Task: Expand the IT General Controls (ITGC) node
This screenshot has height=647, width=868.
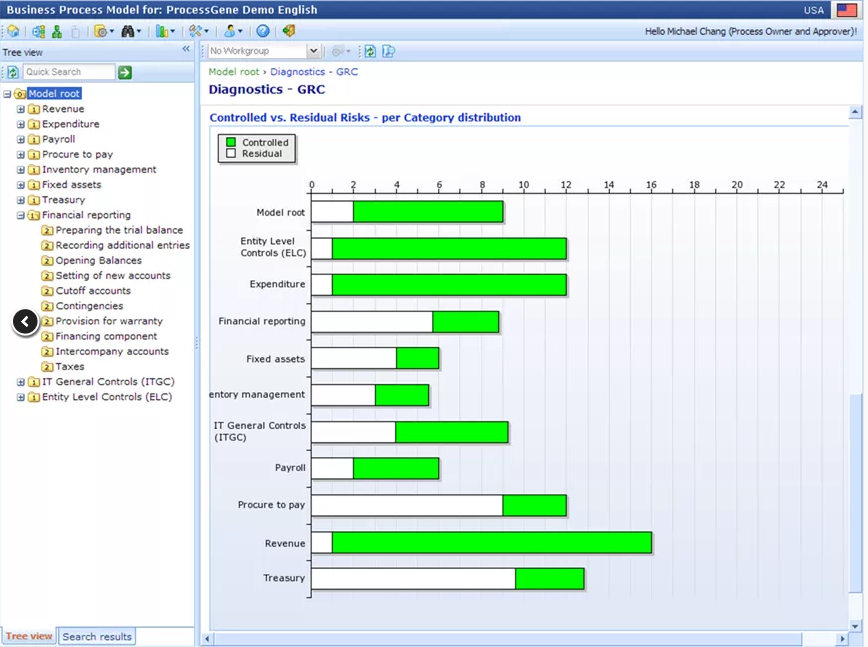Action: click(21, 382)
